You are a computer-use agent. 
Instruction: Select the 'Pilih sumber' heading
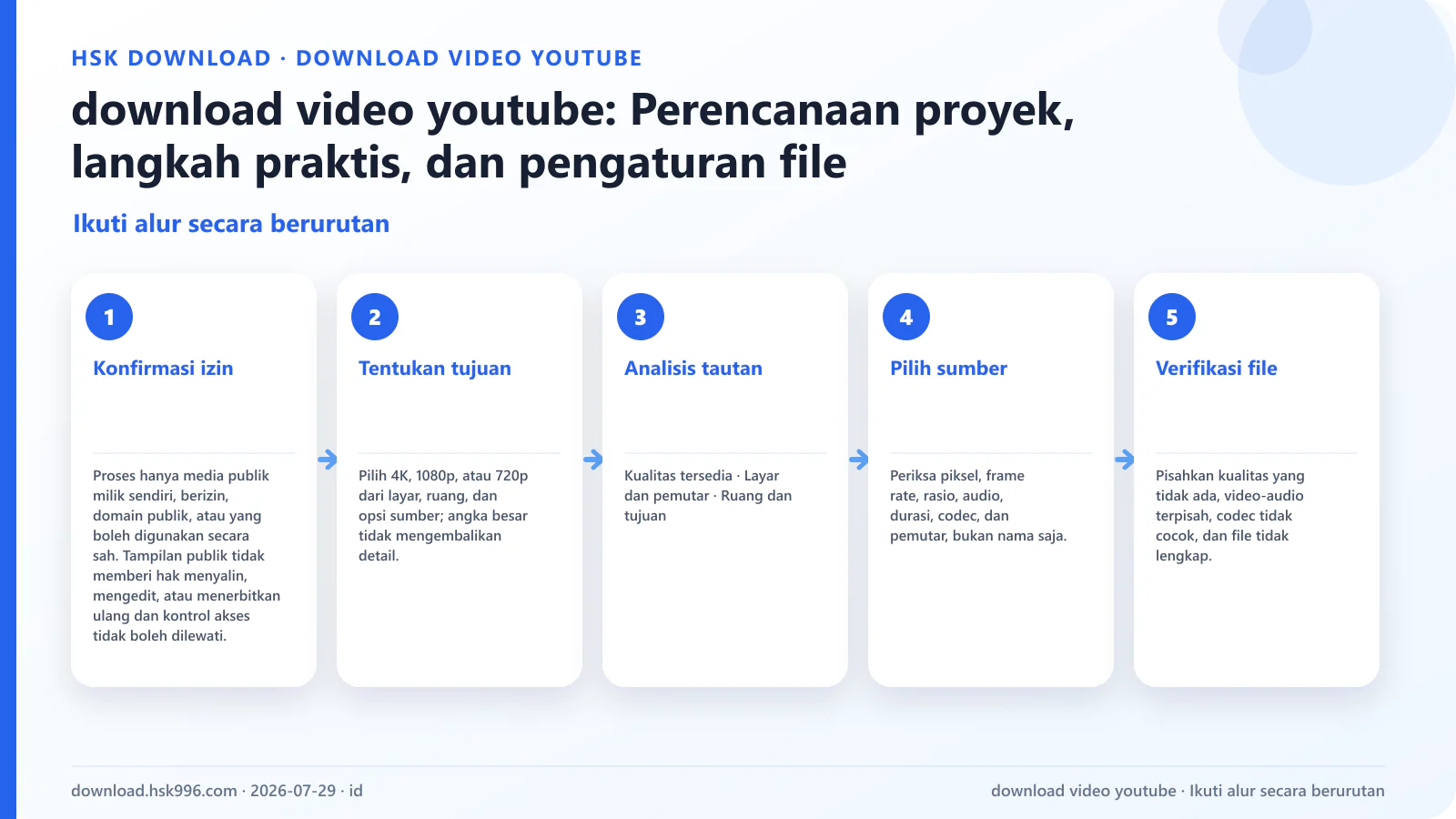948,369
